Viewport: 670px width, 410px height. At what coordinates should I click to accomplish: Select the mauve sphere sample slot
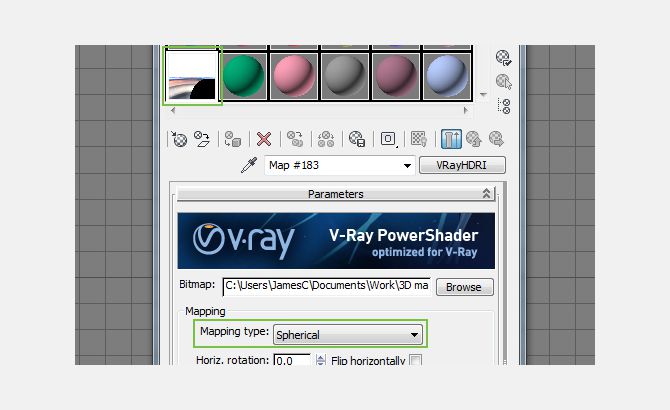[396, 77]
